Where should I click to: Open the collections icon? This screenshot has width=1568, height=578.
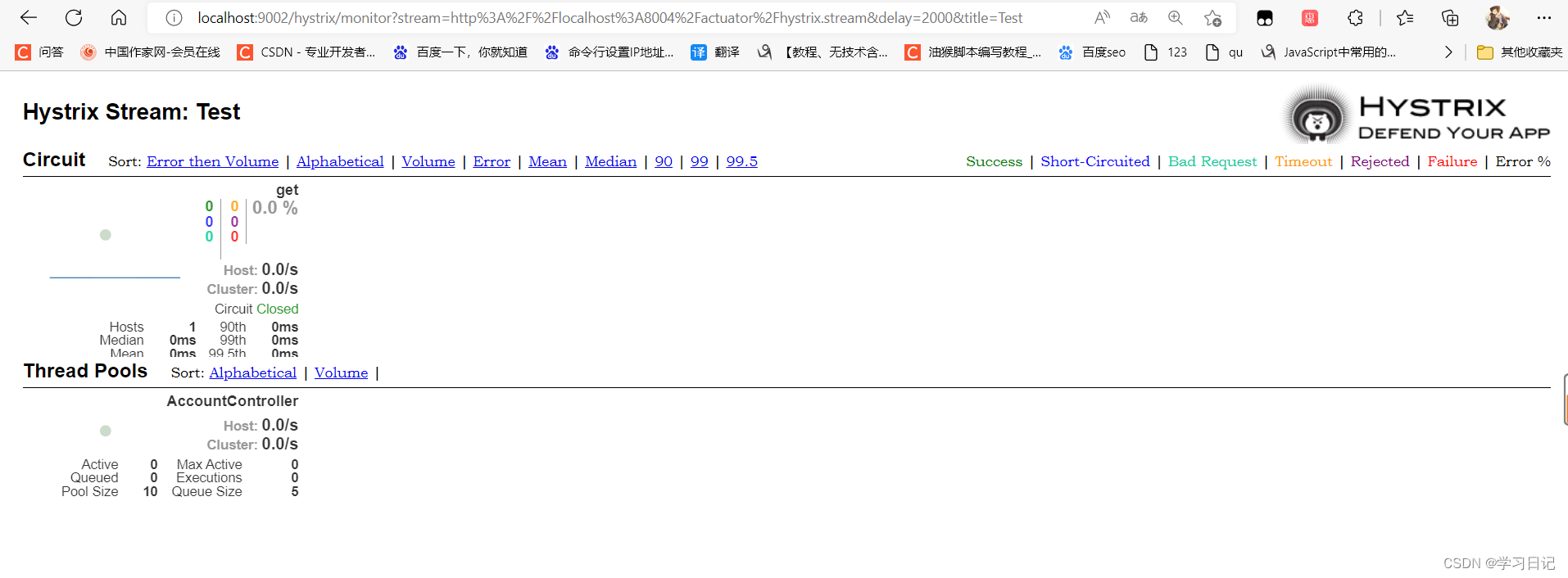coord(1450,17)
